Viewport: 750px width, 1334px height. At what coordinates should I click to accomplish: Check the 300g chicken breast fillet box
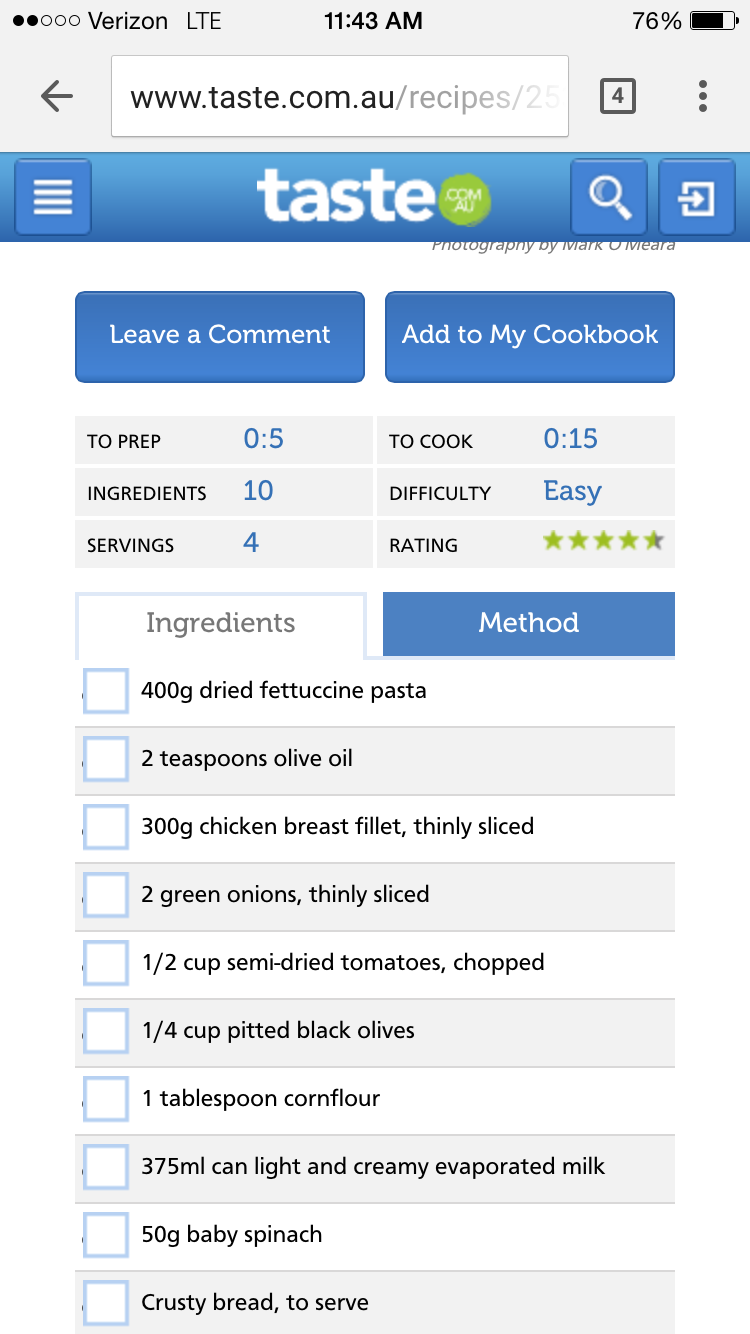pyautogui.click(x=106, y=827)
